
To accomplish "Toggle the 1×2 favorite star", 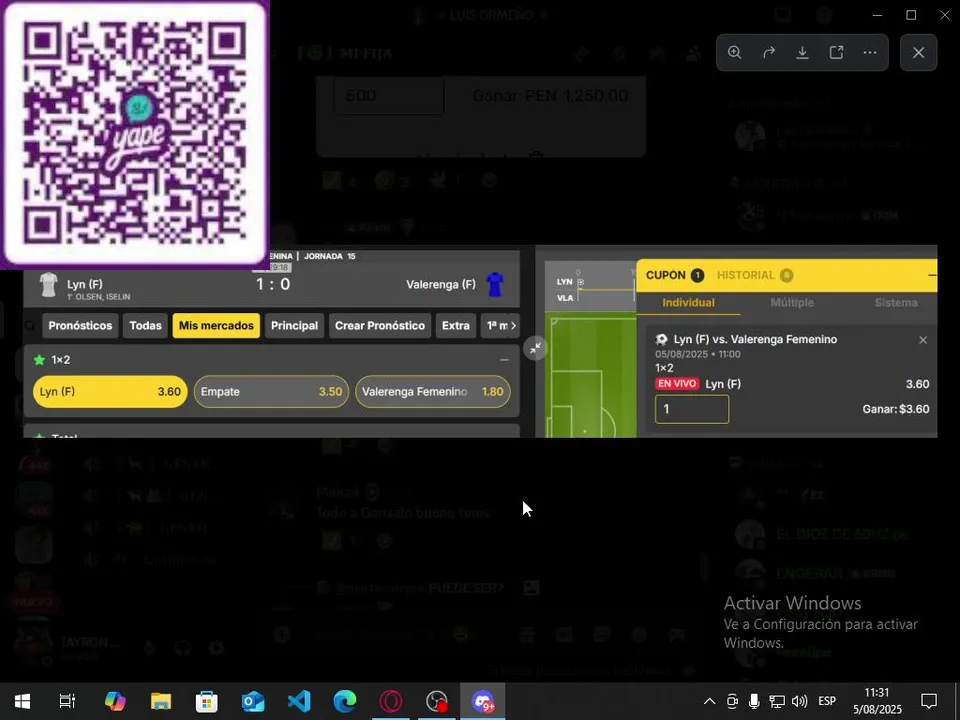I will tap(40, 360).
